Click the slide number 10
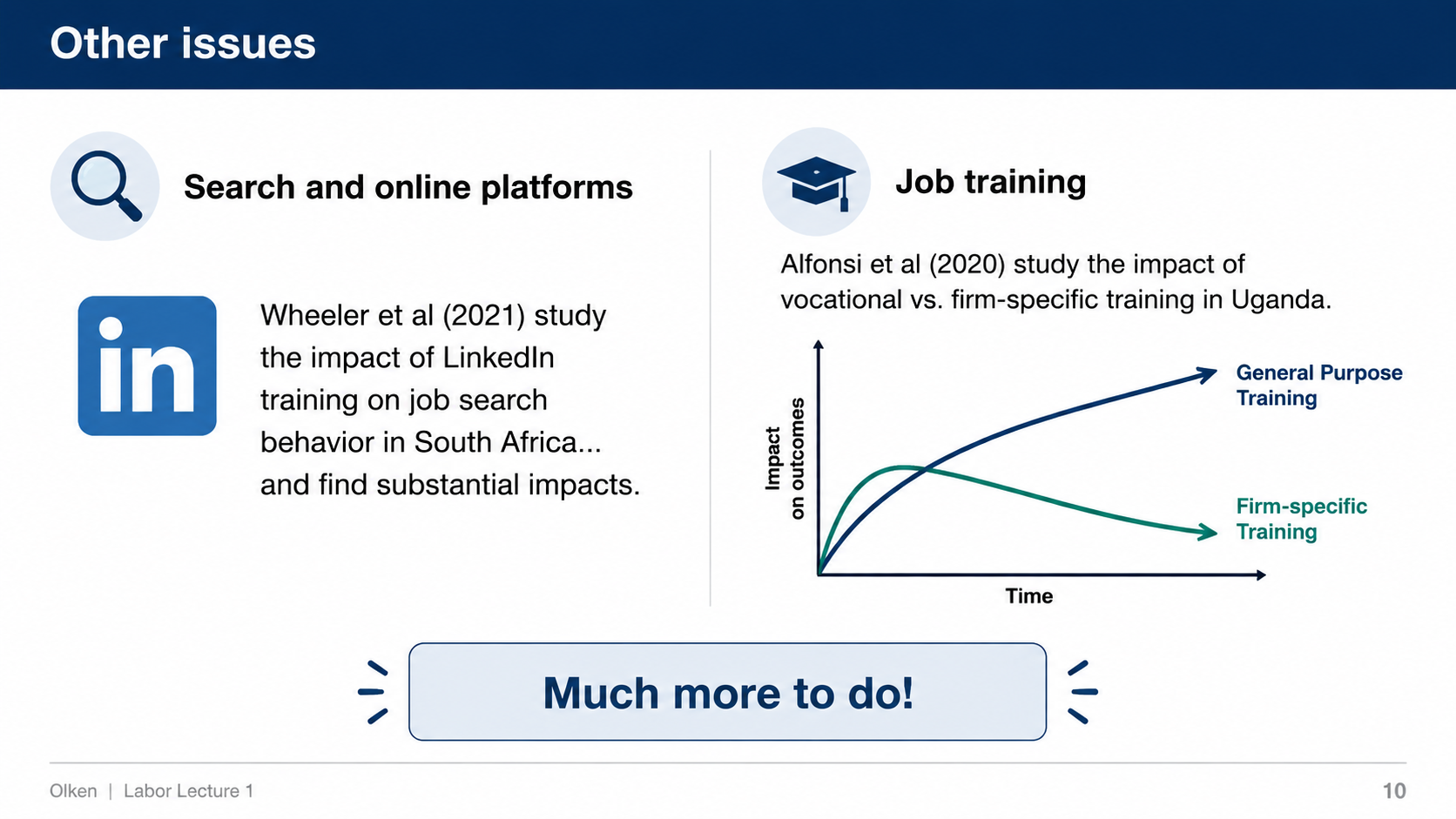The width and height of the screenshot is (1456, 819). click(1394, 791)
